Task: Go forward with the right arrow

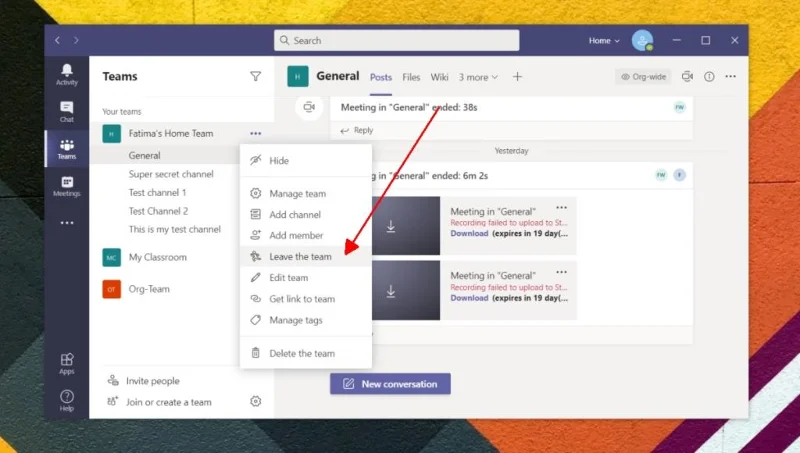Action: [x=76, y=40]
